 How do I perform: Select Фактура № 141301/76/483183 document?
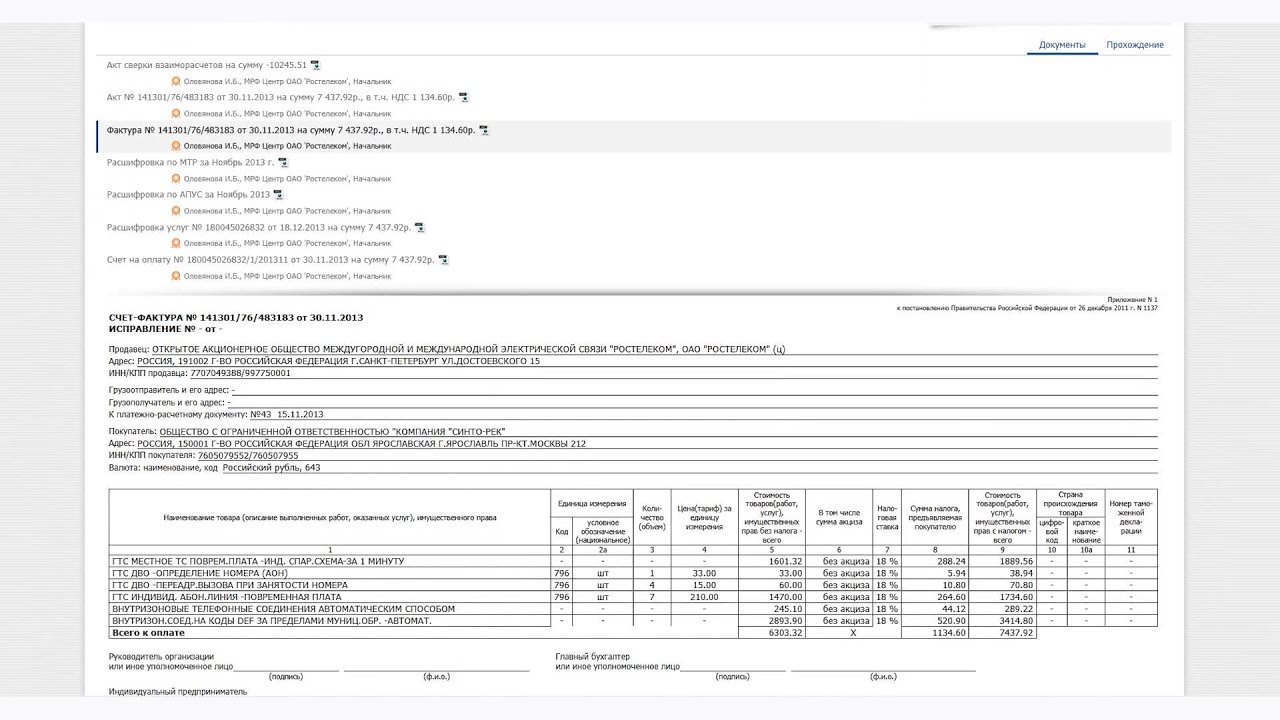[x=291, y=130]
